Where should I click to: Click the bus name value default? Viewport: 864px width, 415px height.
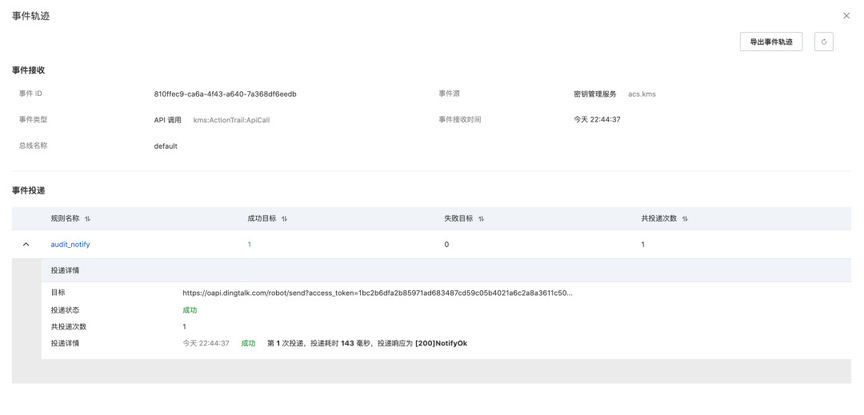click(165, 147)
